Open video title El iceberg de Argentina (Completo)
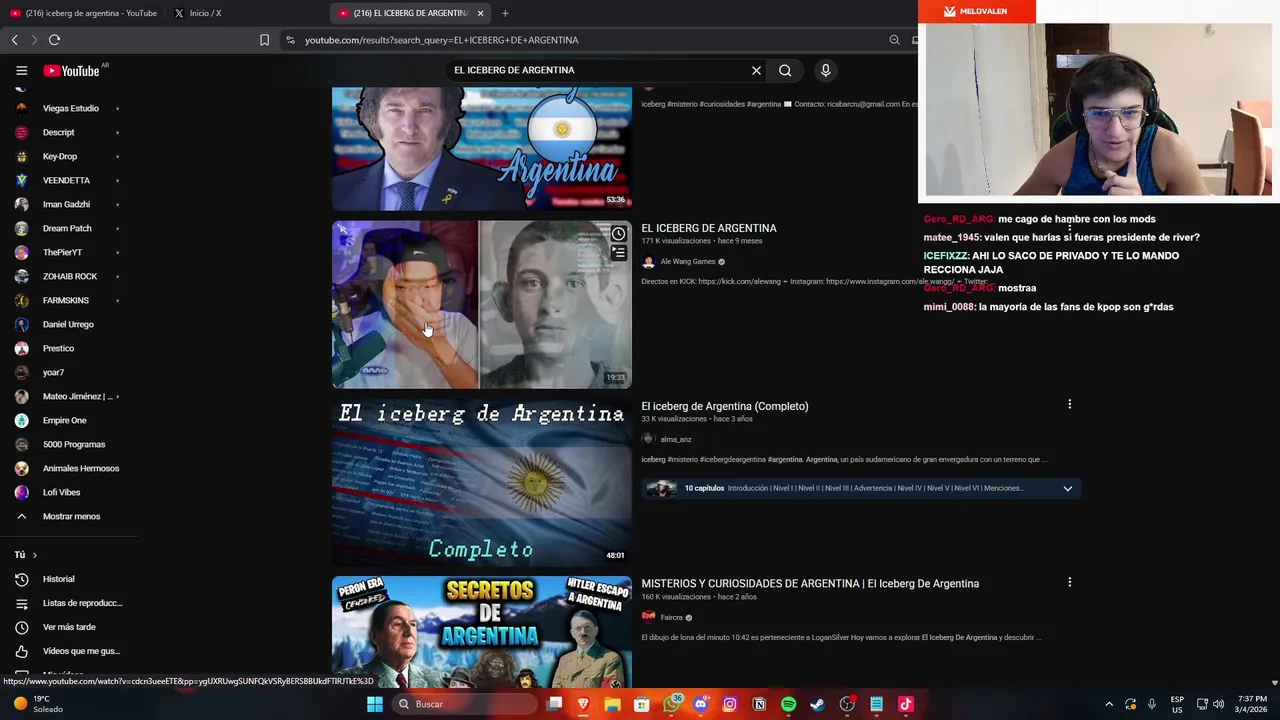This screenshot has height=720, width=1280. pos(725,406)
